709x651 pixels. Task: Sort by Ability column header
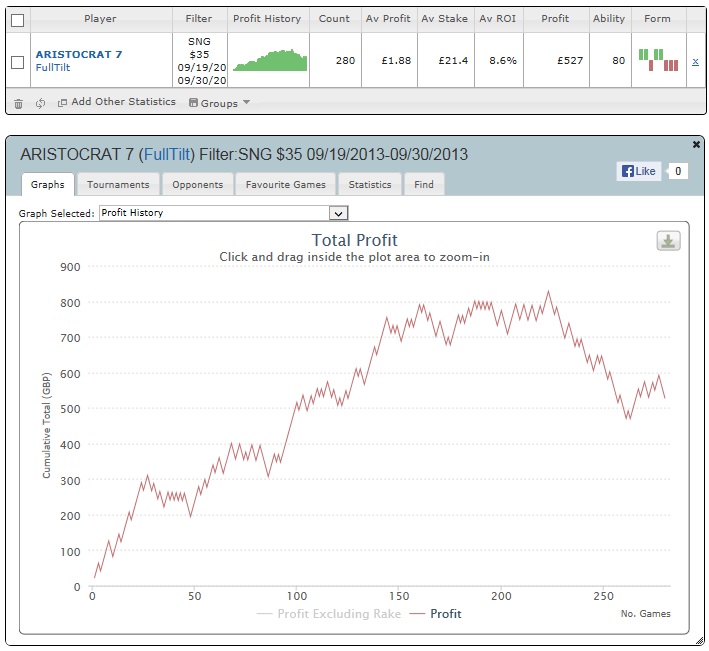click(609, 19)
